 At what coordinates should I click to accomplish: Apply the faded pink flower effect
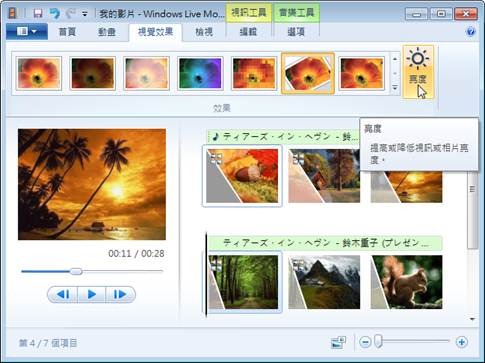coord(146,73)
